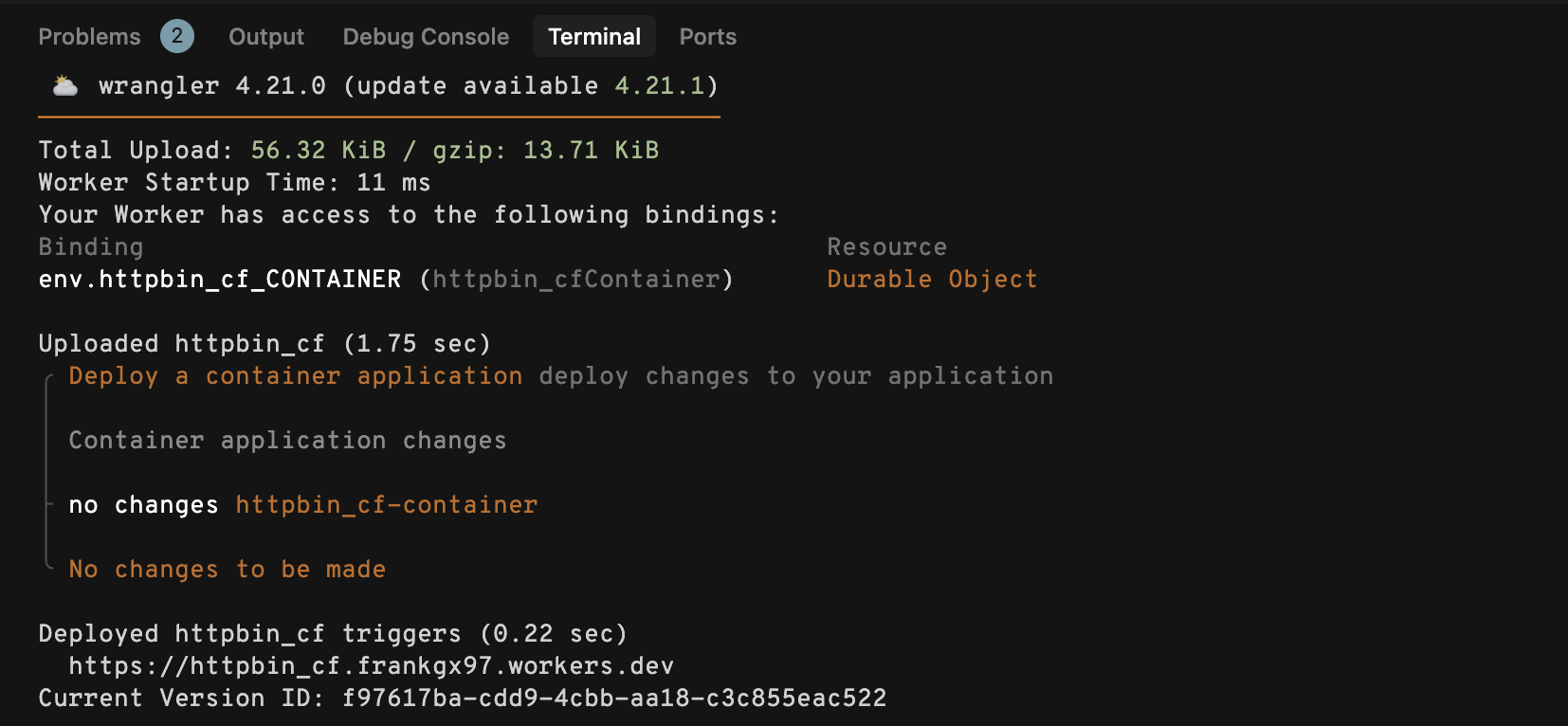
Task: Click the Resource column header
Action: pos(887,247)
